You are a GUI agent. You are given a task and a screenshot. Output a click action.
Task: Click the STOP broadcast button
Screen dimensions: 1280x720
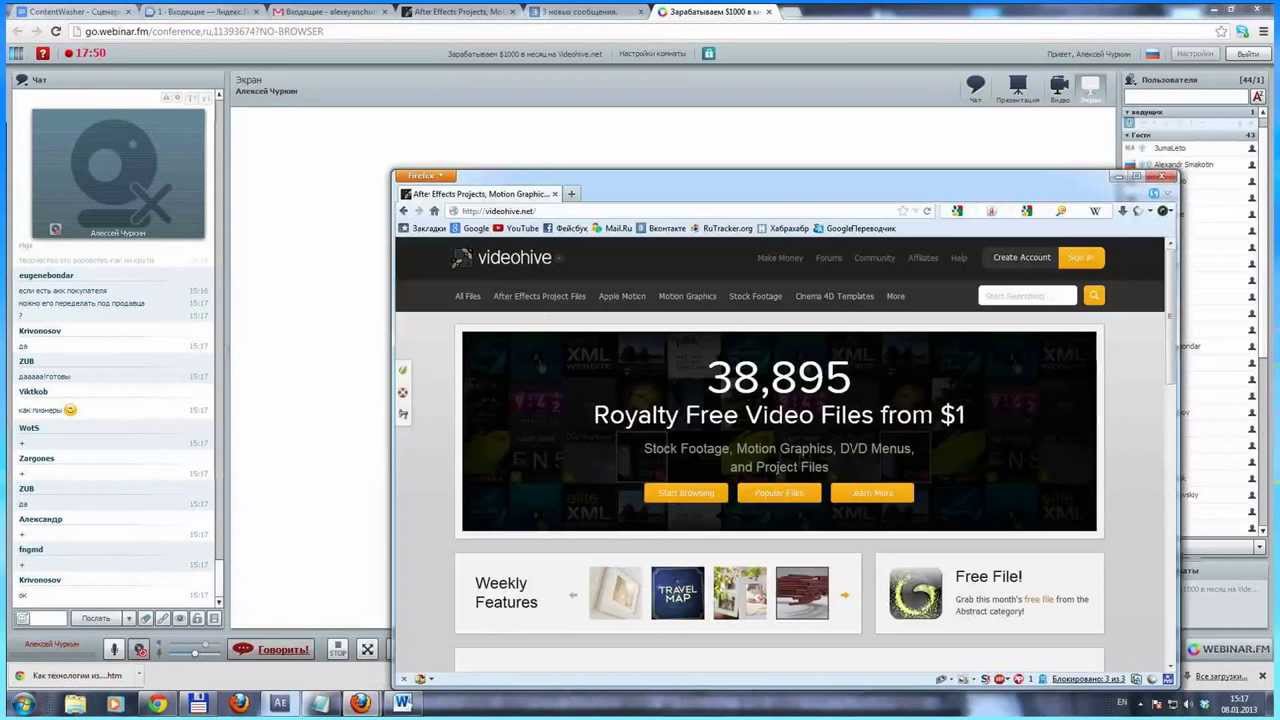338,649
